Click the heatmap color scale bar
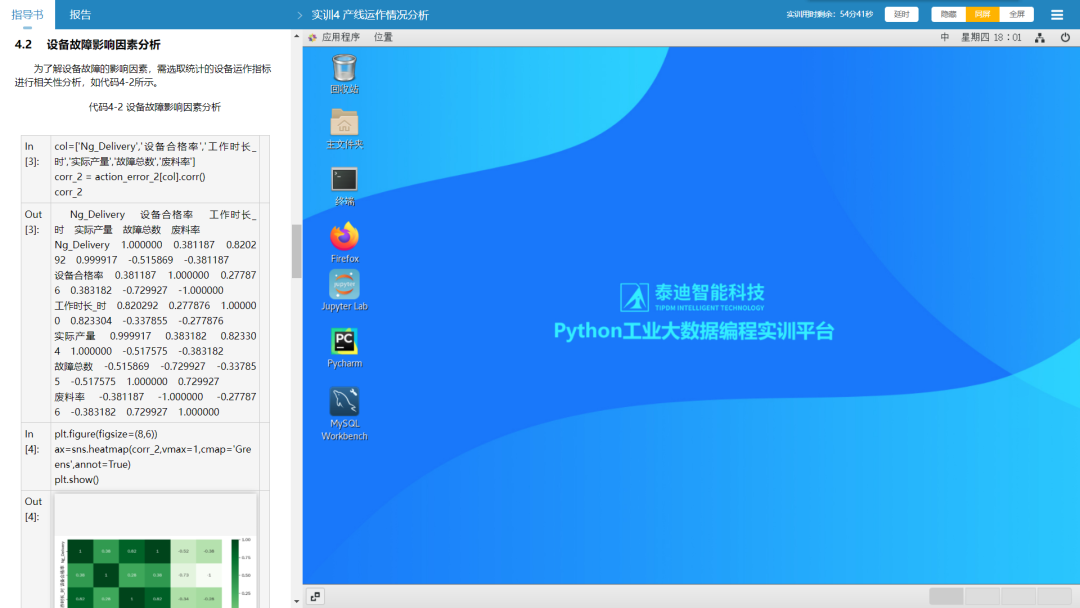This screenshot has width=1080, height=608. pyautogui.click(x=235, y=573)
